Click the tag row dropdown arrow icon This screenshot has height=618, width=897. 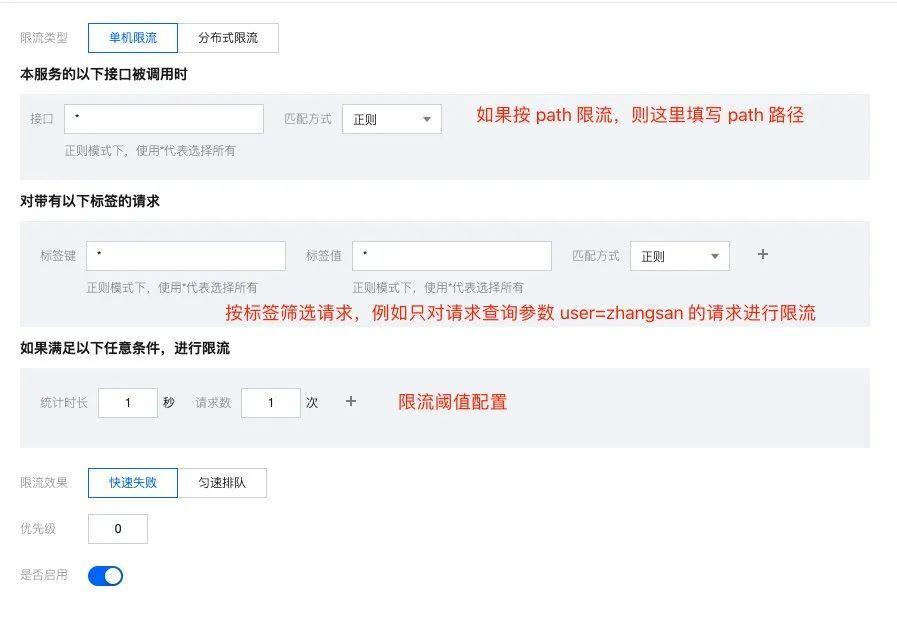click(715, 257)
